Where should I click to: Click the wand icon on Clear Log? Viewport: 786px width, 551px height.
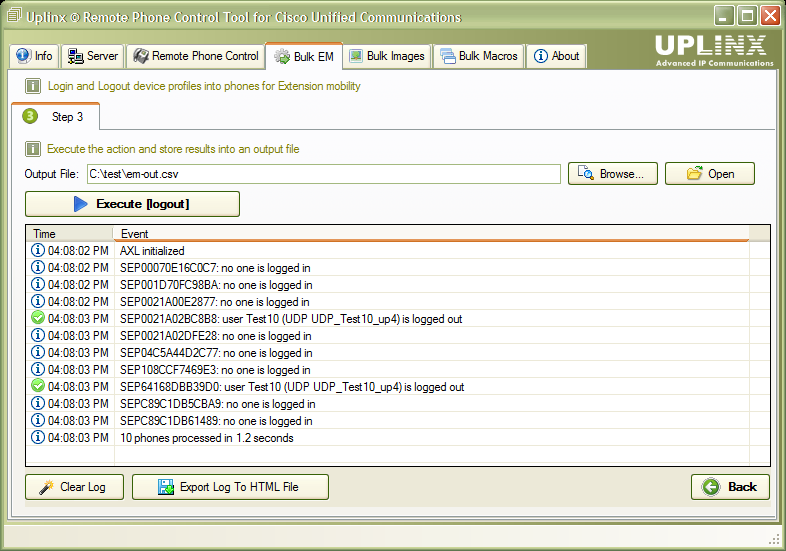point(47,487)
